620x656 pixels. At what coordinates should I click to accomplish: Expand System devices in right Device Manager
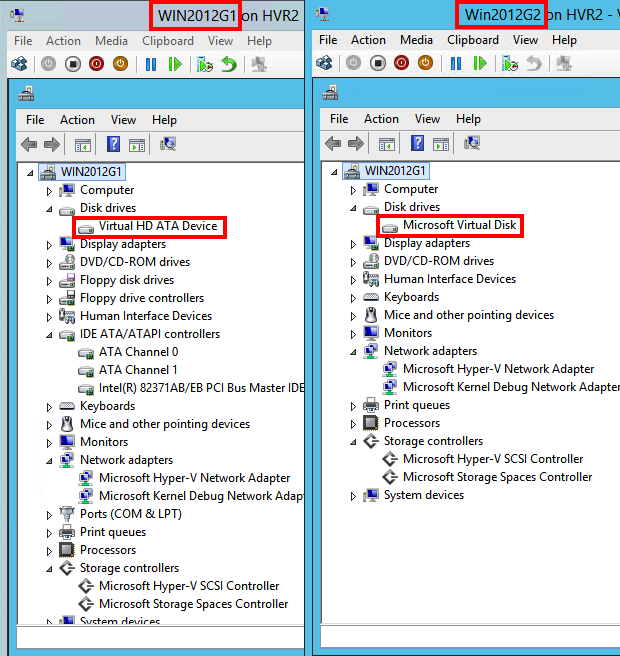[x=354, y=496]
